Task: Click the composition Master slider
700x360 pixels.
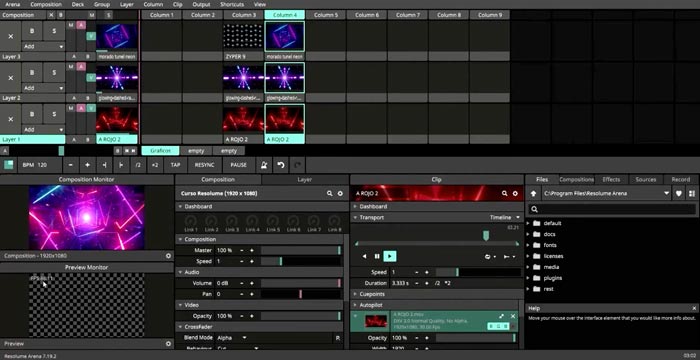Action: (300, 251)
